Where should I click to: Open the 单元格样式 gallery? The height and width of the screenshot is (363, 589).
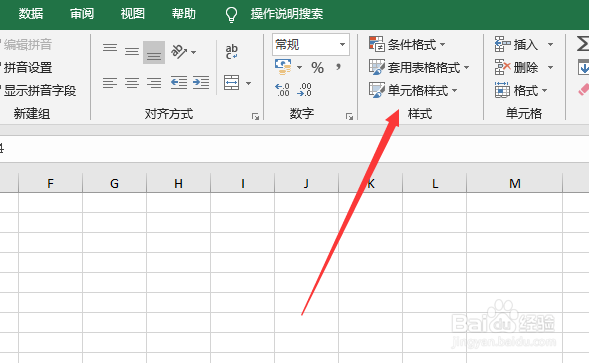click(x=413, y=91)
